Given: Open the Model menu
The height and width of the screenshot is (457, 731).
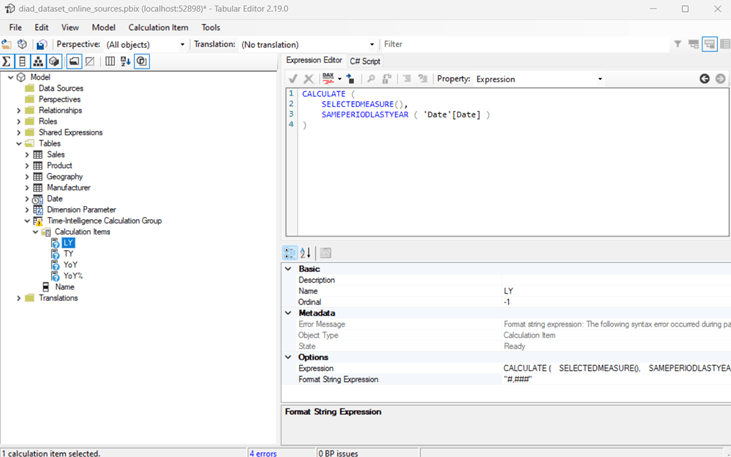Looking at the screenshot, I should pos(103,28).
